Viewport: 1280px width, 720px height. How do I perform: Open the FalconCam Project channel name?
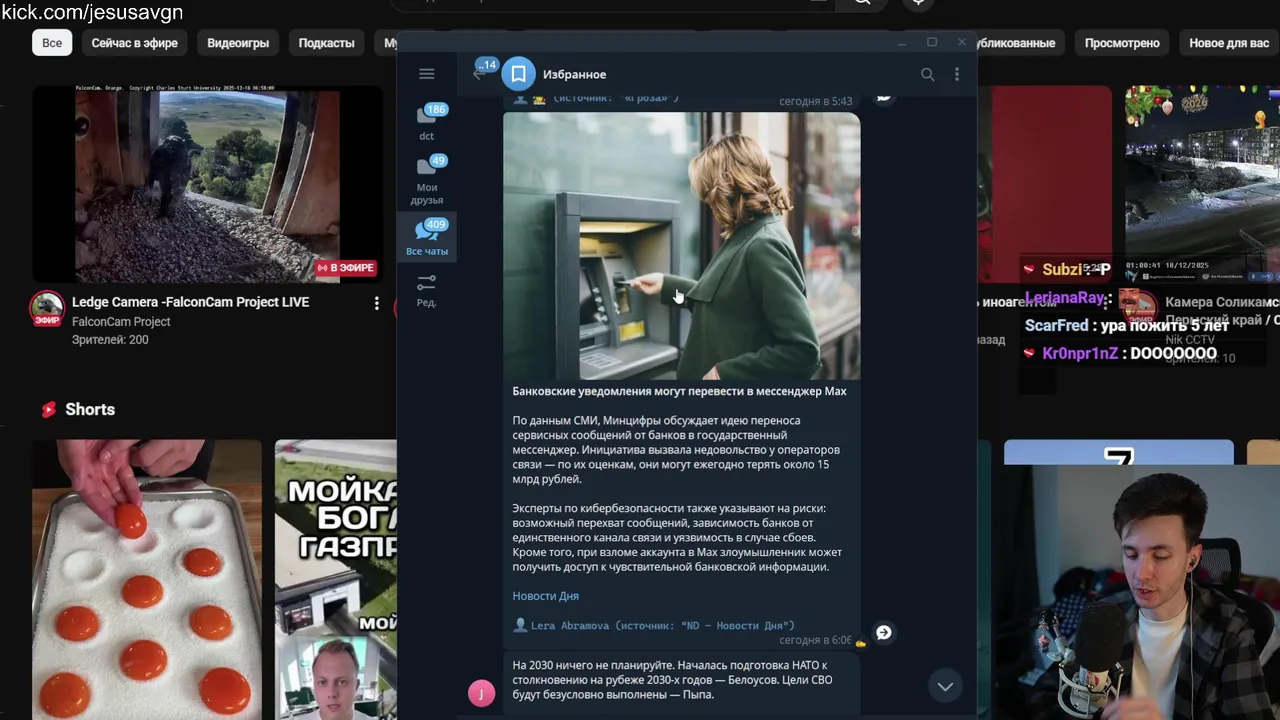point(121,322)
